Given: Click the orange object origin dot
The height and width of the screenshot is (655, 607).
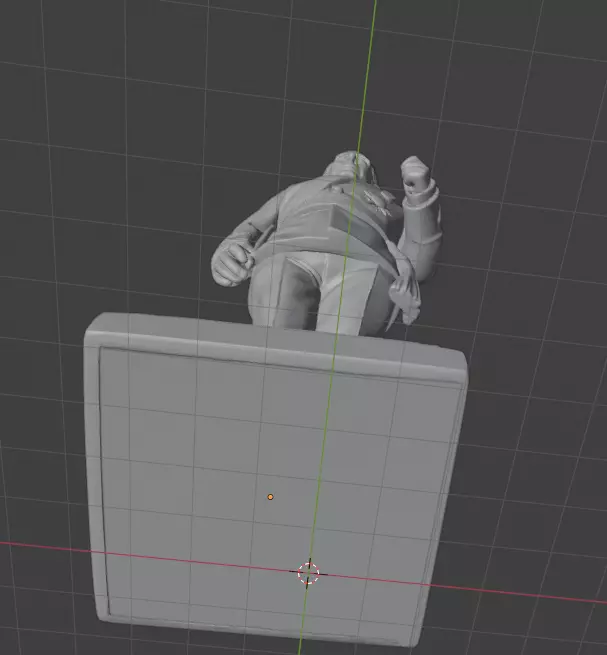Looking at the screenshot, I should (x=270, y=497).
